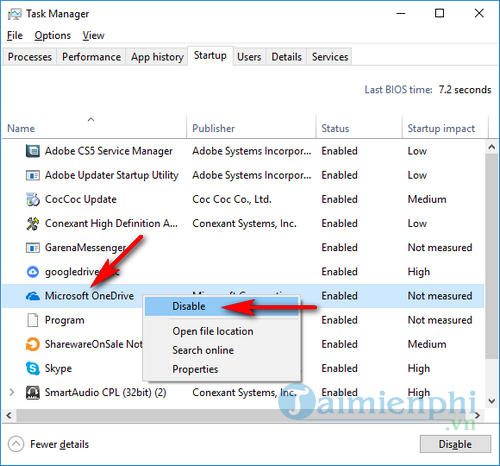The width and height of the screenshot is (500, 466).
Task: Click the CocCoc Update icon
Action: [x=33, y=199]
